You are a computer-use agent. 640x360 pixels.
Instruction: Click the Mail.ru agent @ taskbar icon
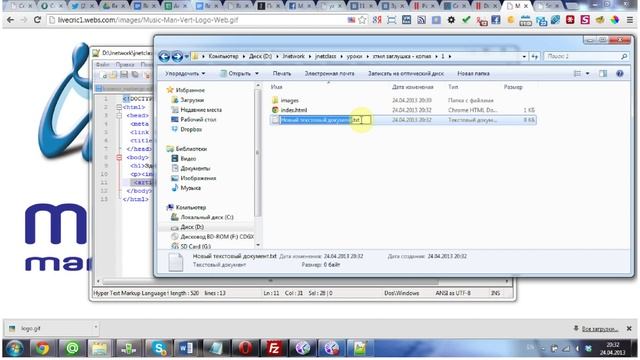pyautogui.click(x=72, y=348)
